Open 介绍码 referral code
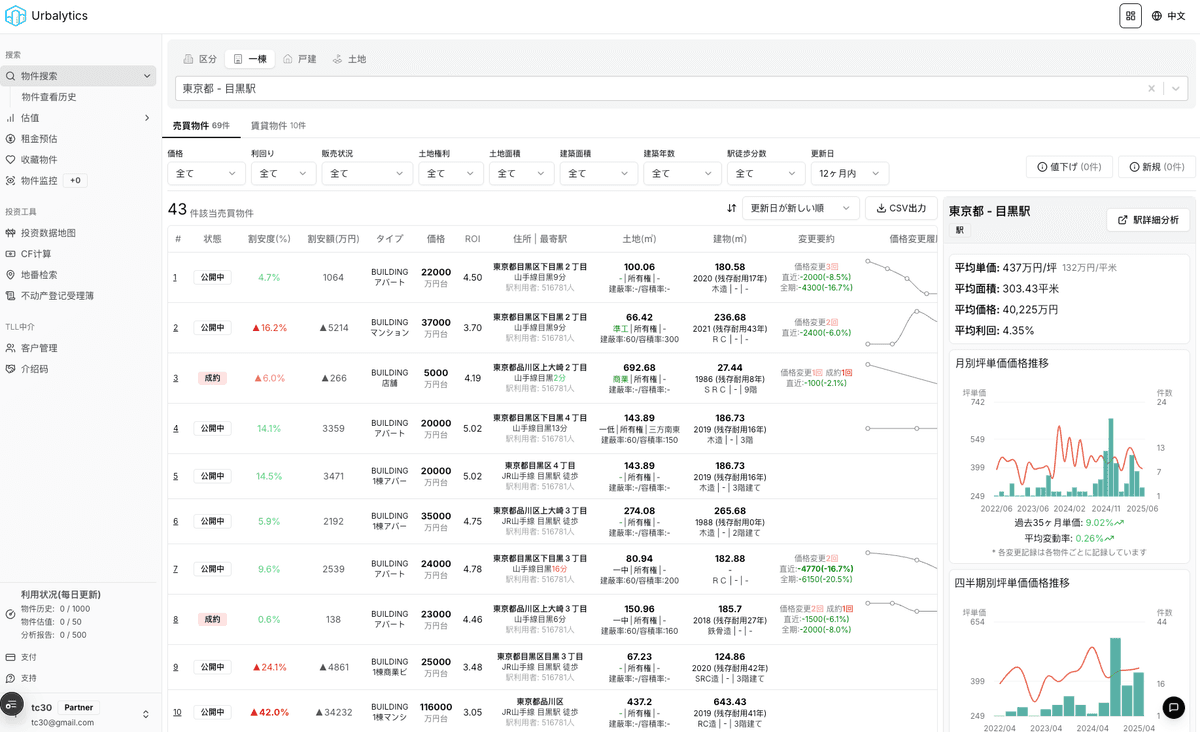Image resolution: width=1200 pixels, height=732 pixels. (x=34, y=369)
